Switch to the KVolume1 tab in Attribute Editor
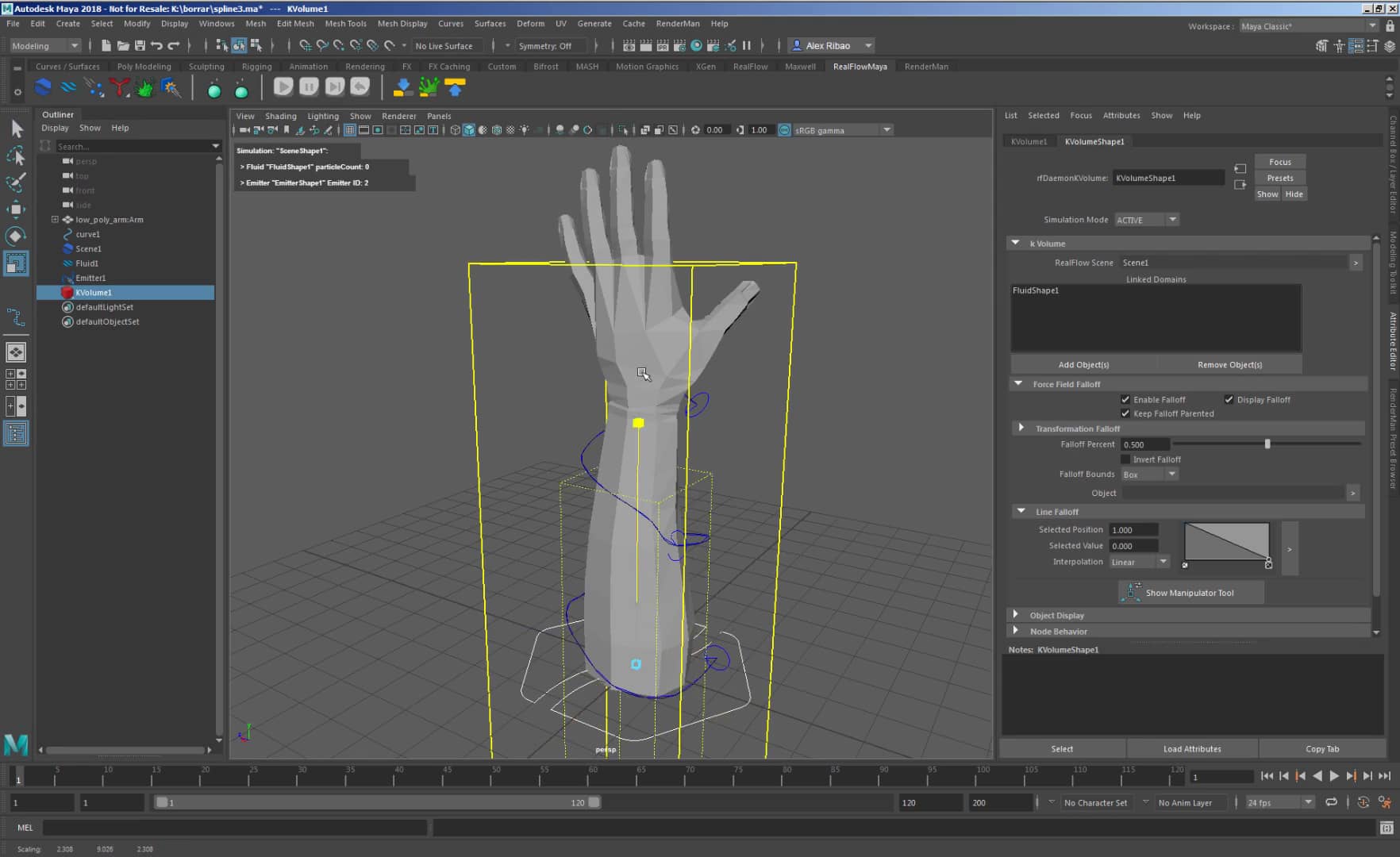 tap(1029, 141)
